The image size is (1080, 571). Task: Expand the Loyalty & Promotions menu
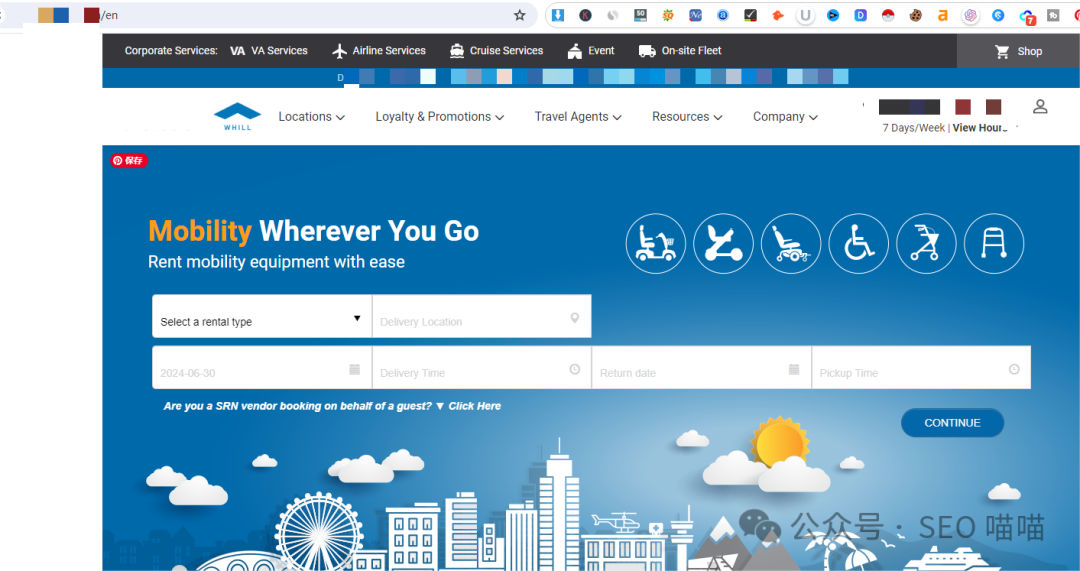(439, 117)
